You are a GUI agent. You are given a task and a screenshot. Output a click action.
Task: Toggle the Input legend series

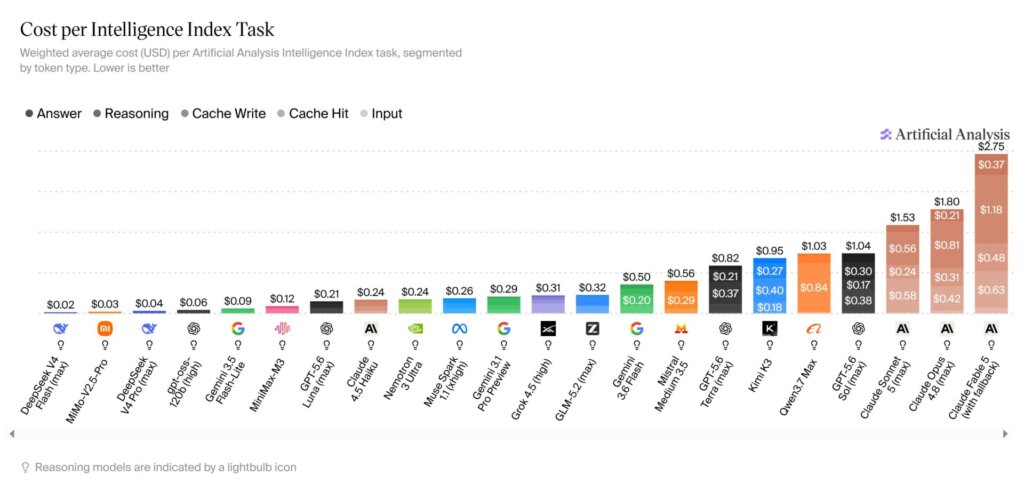(x=381, y=114)
